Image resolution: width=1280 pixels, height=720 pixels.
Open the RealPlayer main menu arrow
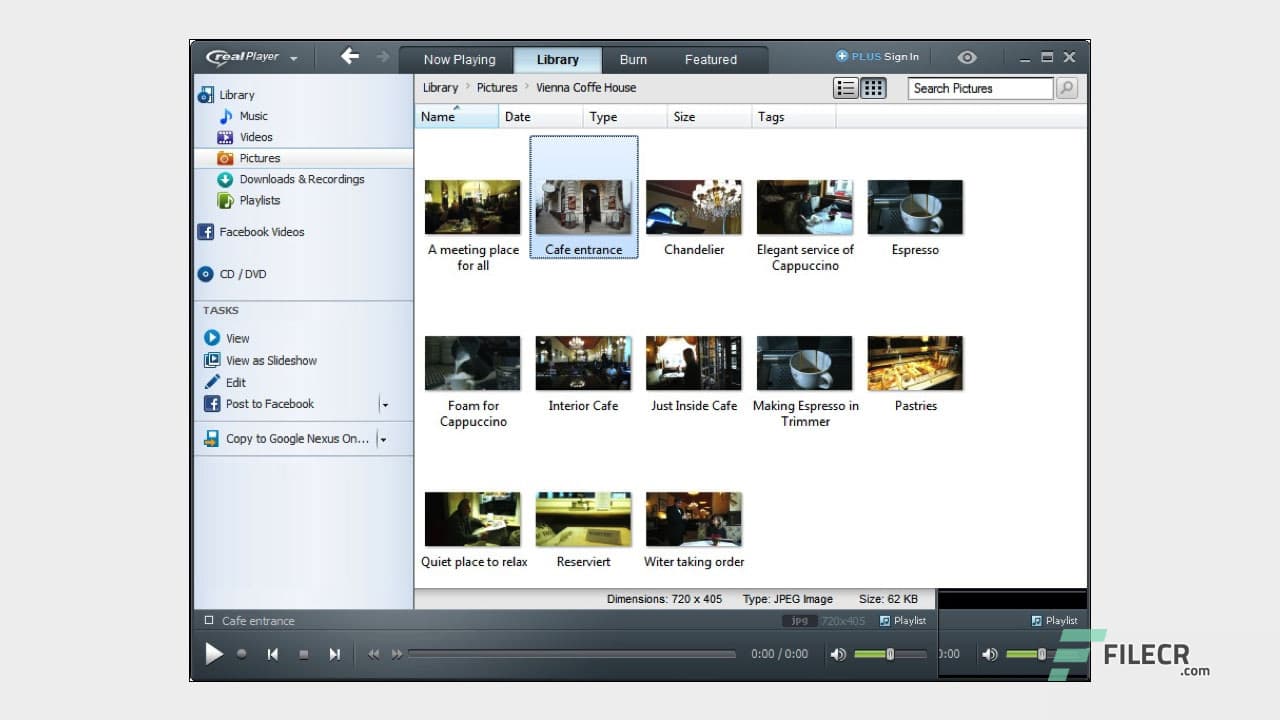294,57
